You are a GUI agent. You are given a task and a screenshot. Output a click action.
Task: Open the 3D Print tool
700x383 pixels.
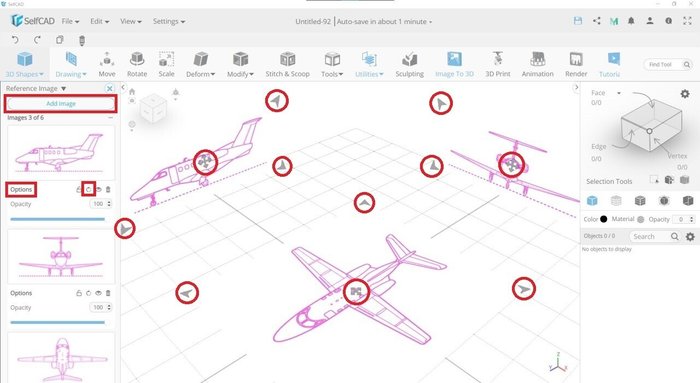click(498, 65)
